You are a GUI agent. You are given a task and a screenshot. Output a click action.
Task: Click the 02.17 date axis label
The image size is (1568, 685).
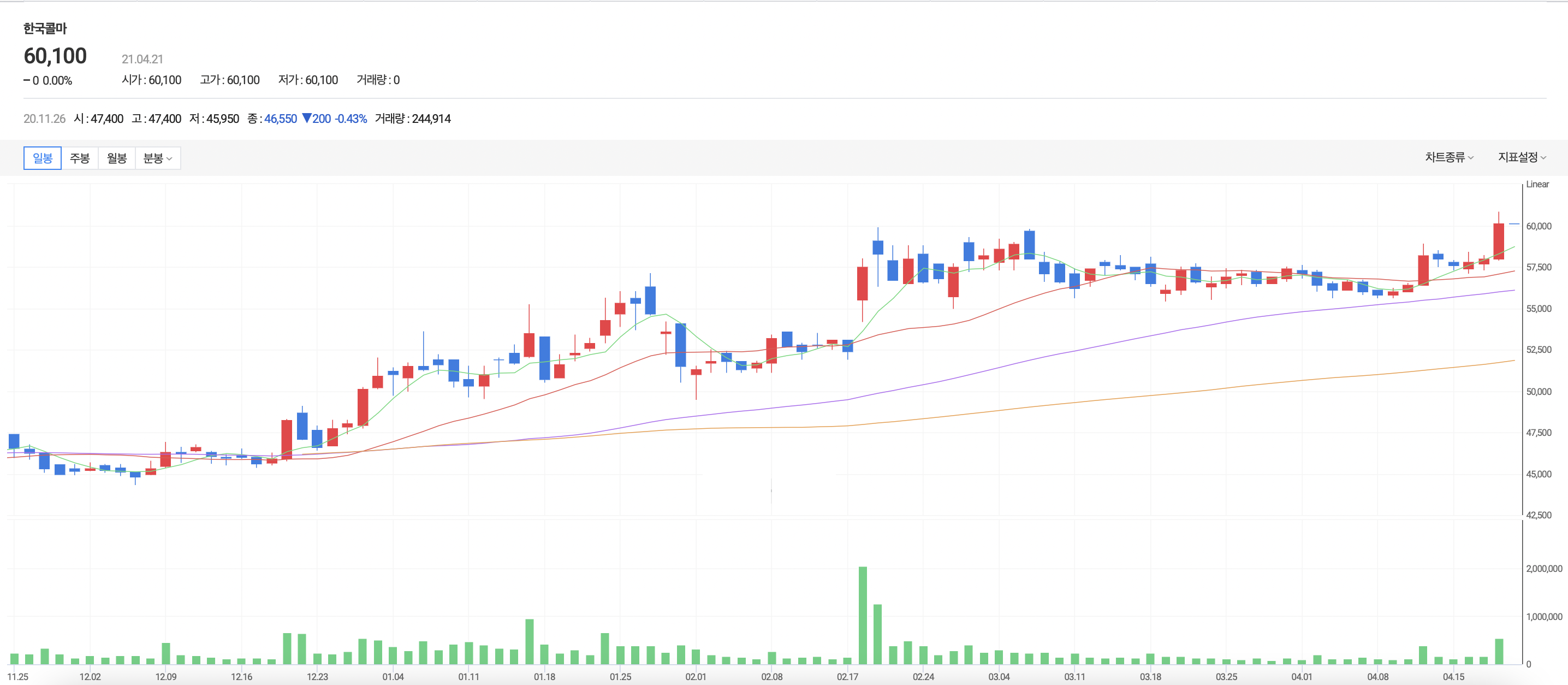coord(847,676)
